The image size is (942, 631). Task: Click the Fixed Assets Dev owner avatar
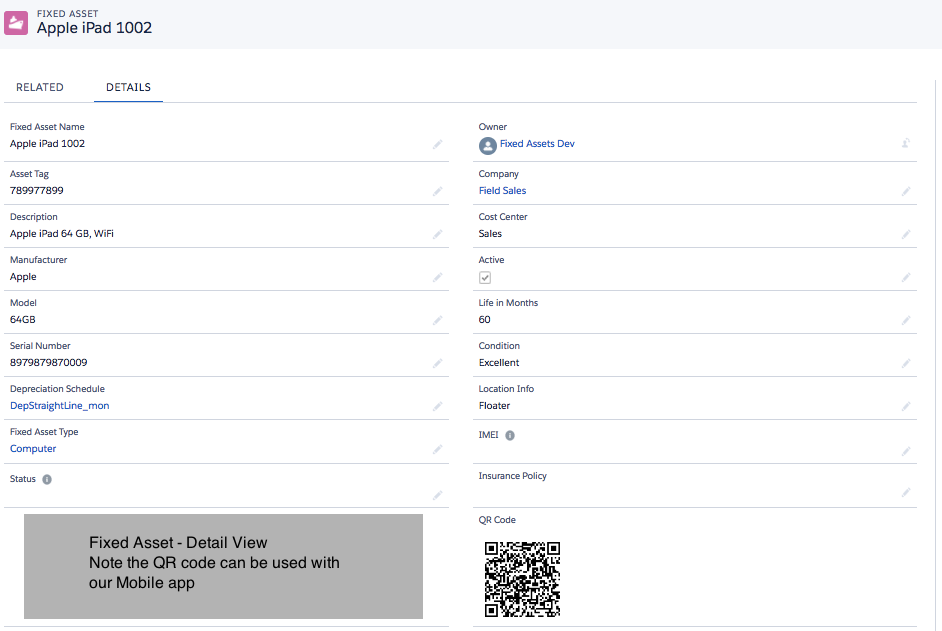(487, 145)
